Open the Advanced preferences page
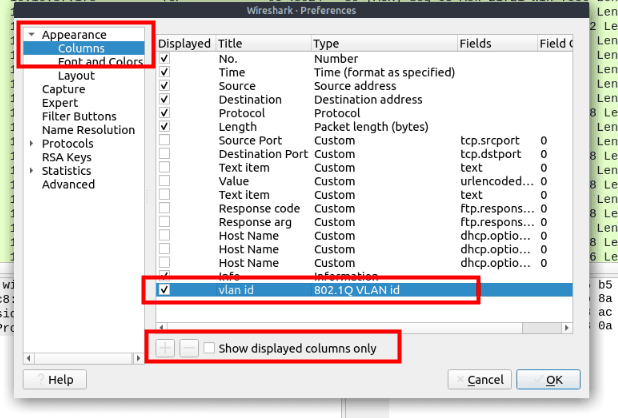This screenshot has height=418, width=618. pos(68,184)
